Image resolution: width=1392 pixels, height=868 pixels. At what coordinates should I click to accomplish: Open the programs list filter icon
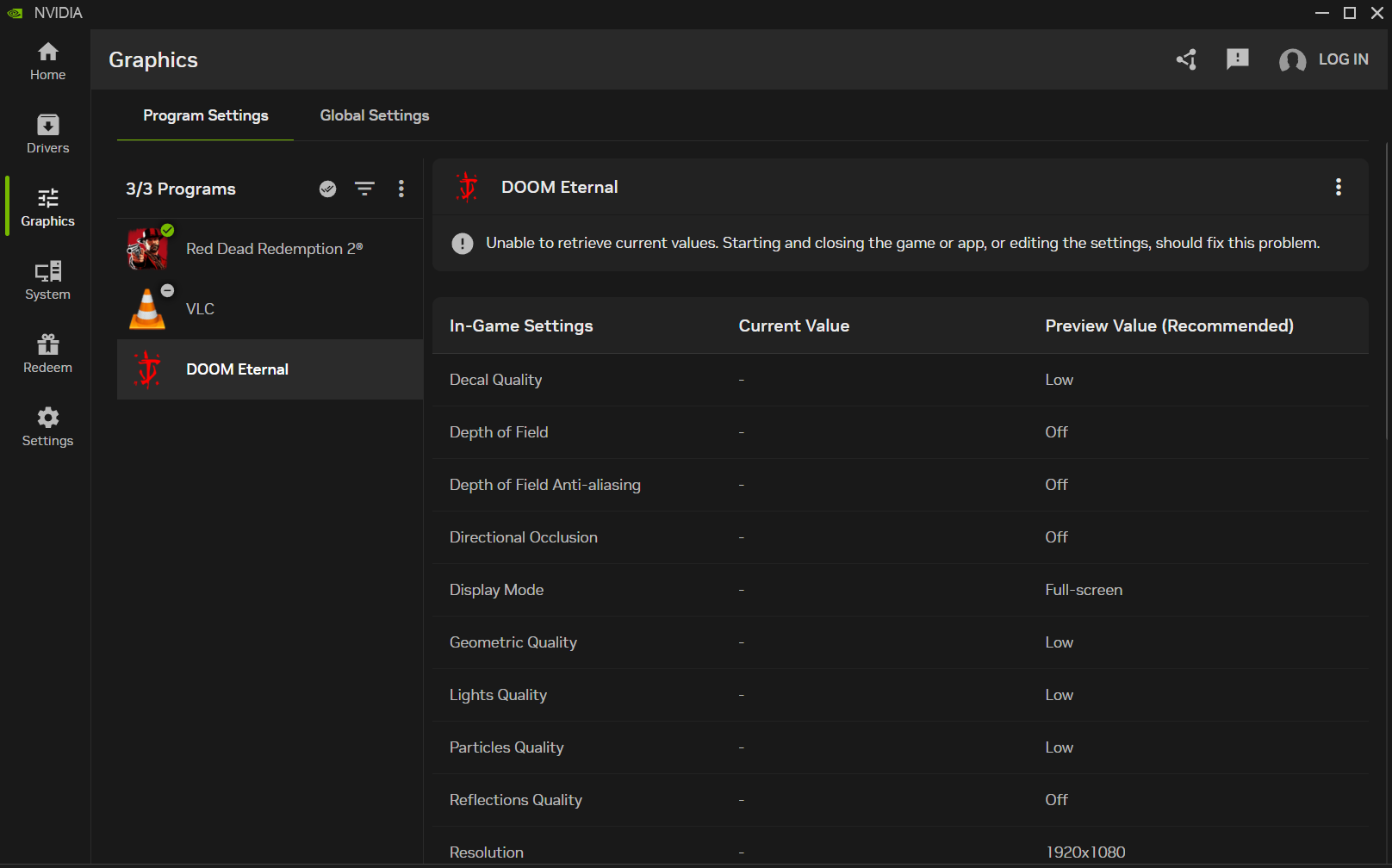point(364,189)
